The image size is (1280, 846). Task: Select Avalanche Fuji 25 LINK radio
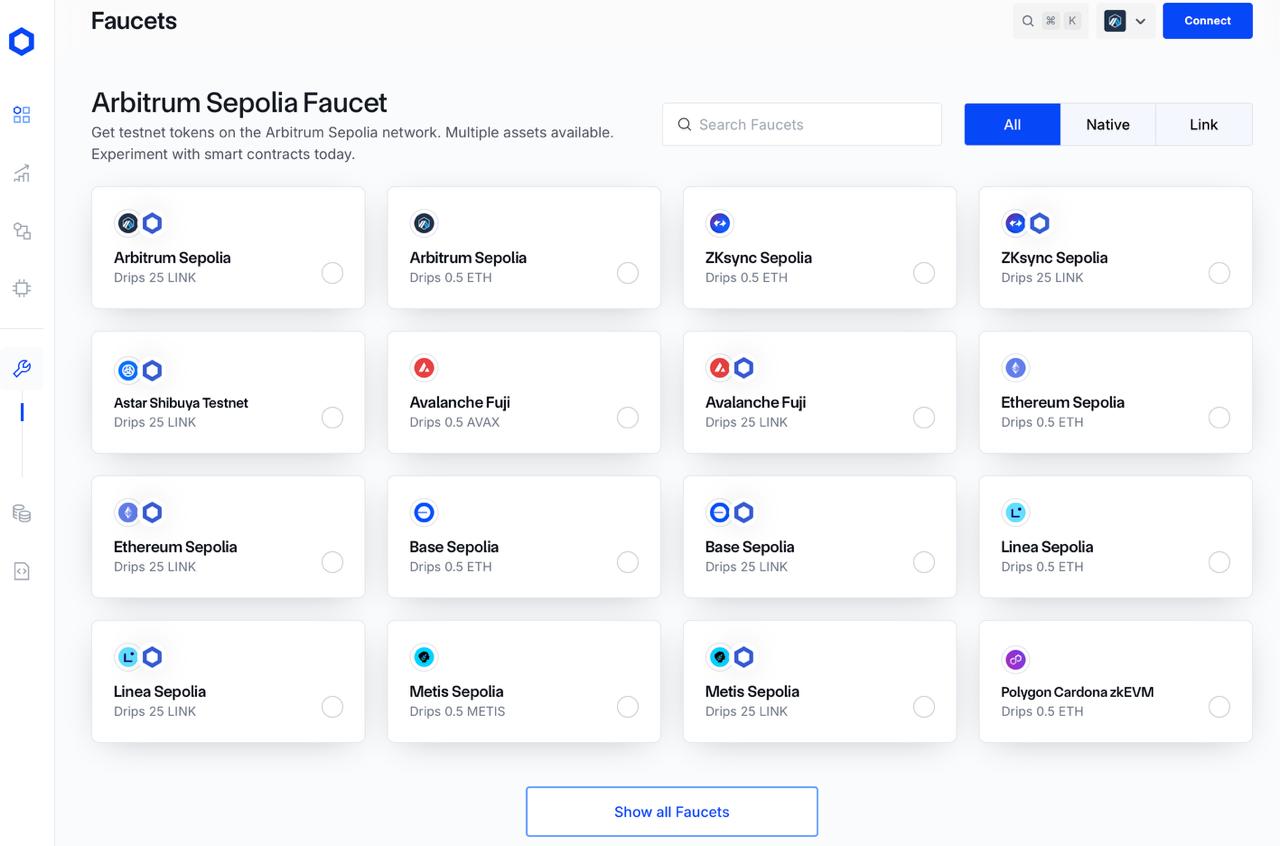[x=924, y=418]
